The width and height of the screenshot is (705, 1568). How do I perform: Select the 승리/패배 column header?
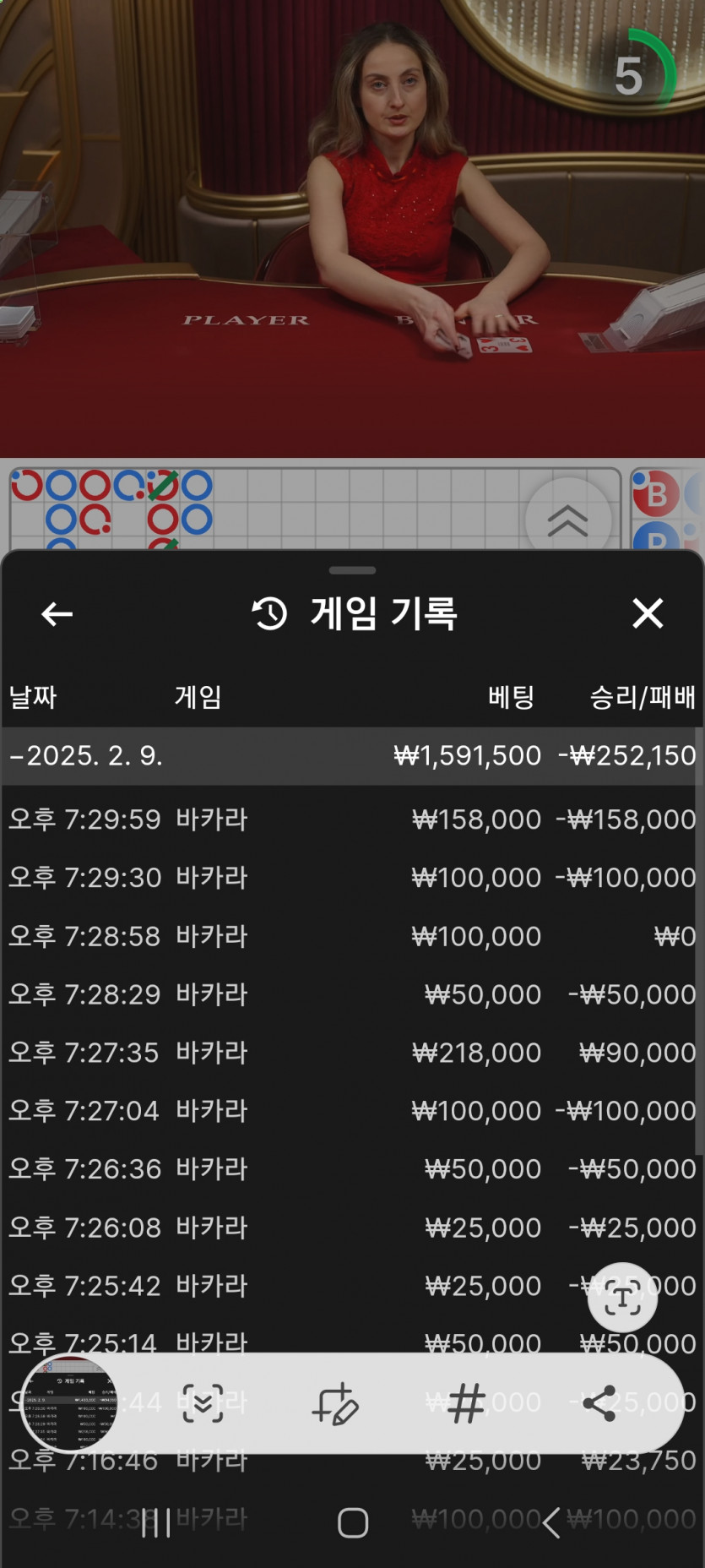tap(643, 697)
